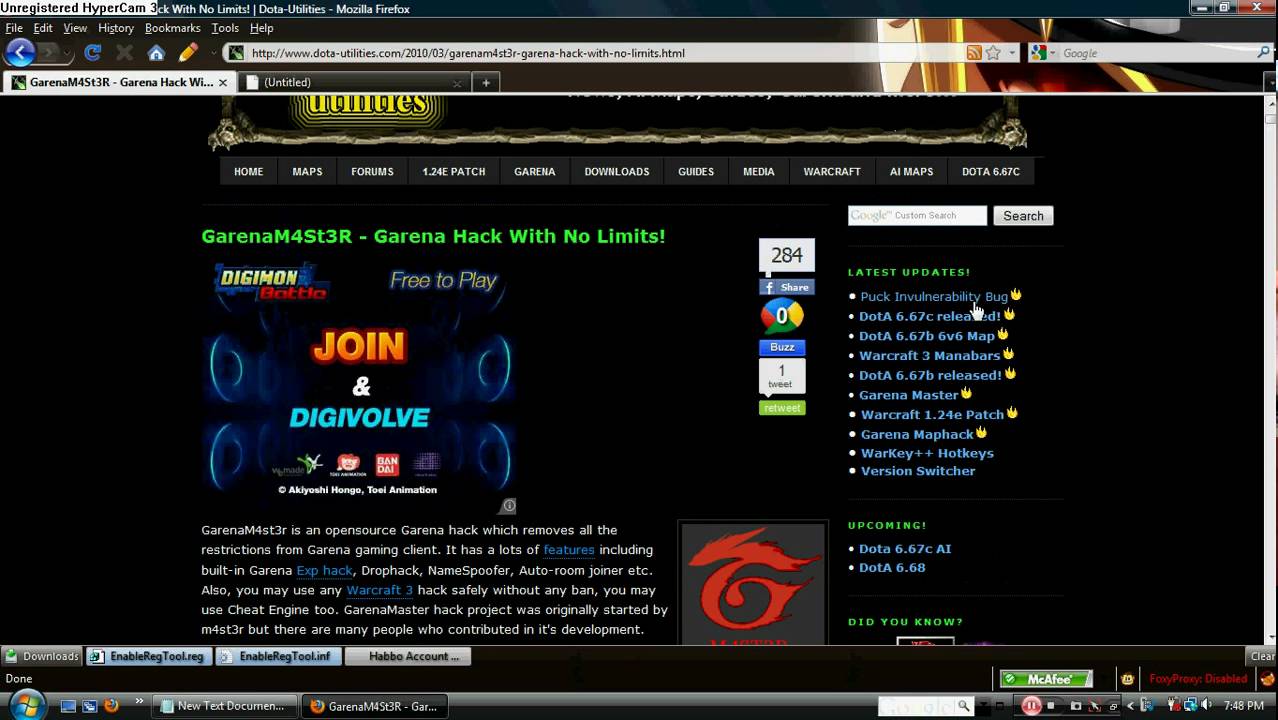Open GUIDES in the navigation bar
Viewport: 1278px width, 720px height.
point(696,172)
